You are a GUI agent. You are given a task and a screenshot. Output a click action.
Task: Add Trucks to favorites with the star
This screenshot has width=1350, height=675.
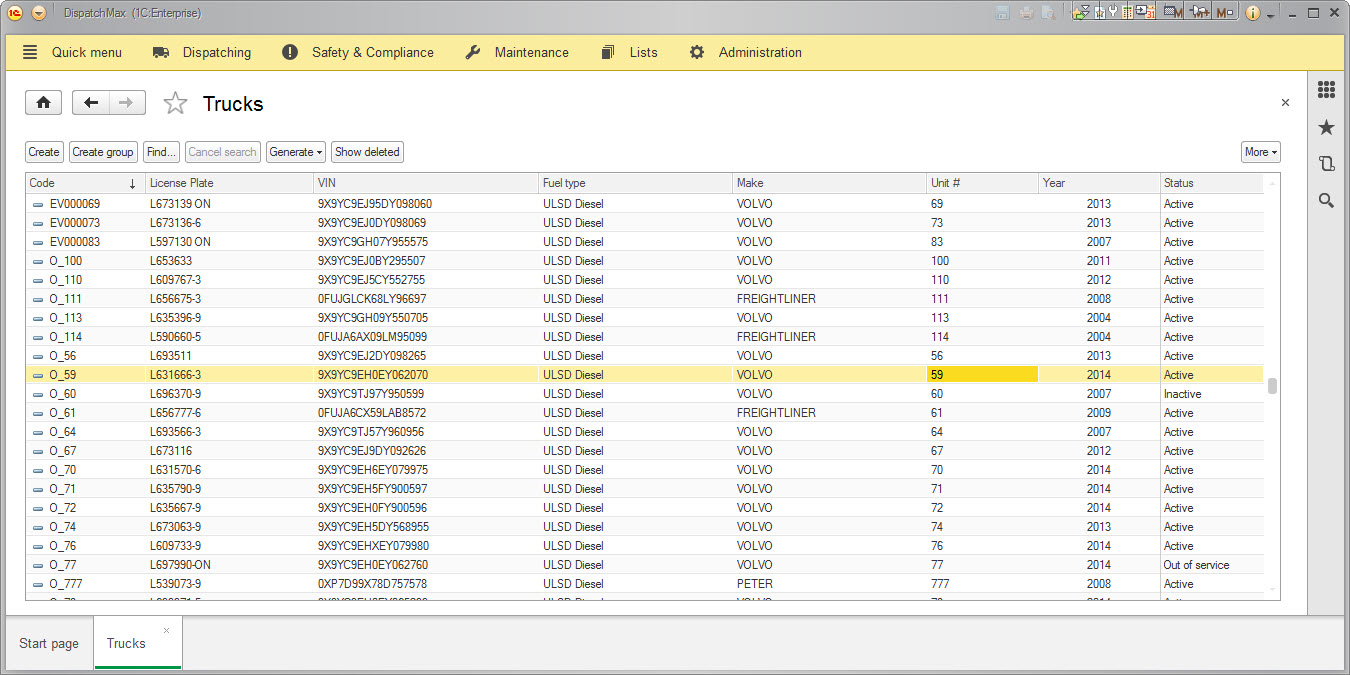[175, 104]
